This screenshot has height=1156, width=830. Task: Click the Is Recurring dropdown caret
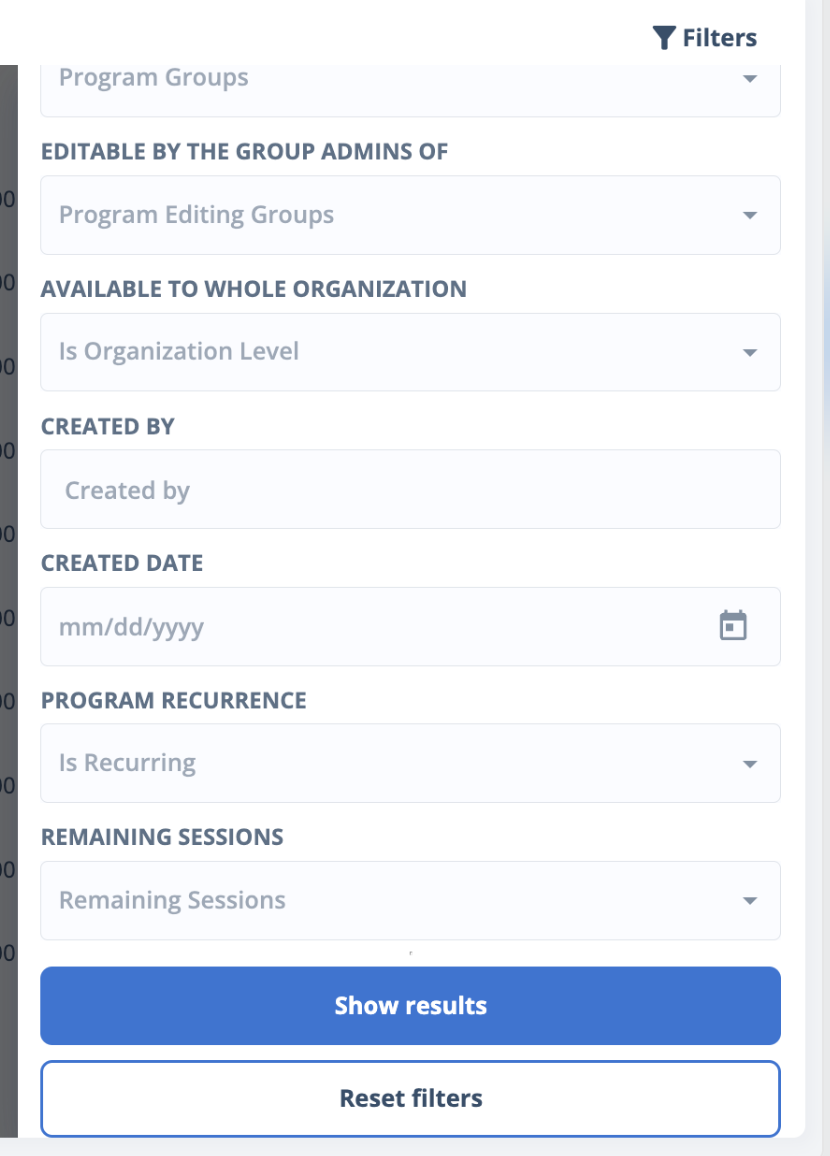point(750,765)
